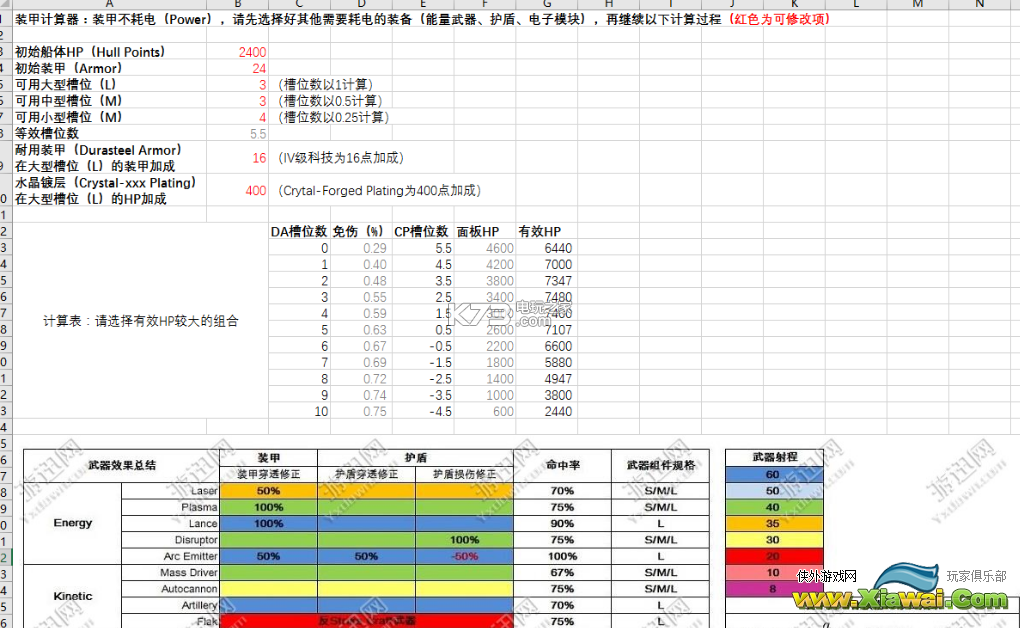Click the 武器组件规格 column header

pyautogui.click(x=660, y=465)
